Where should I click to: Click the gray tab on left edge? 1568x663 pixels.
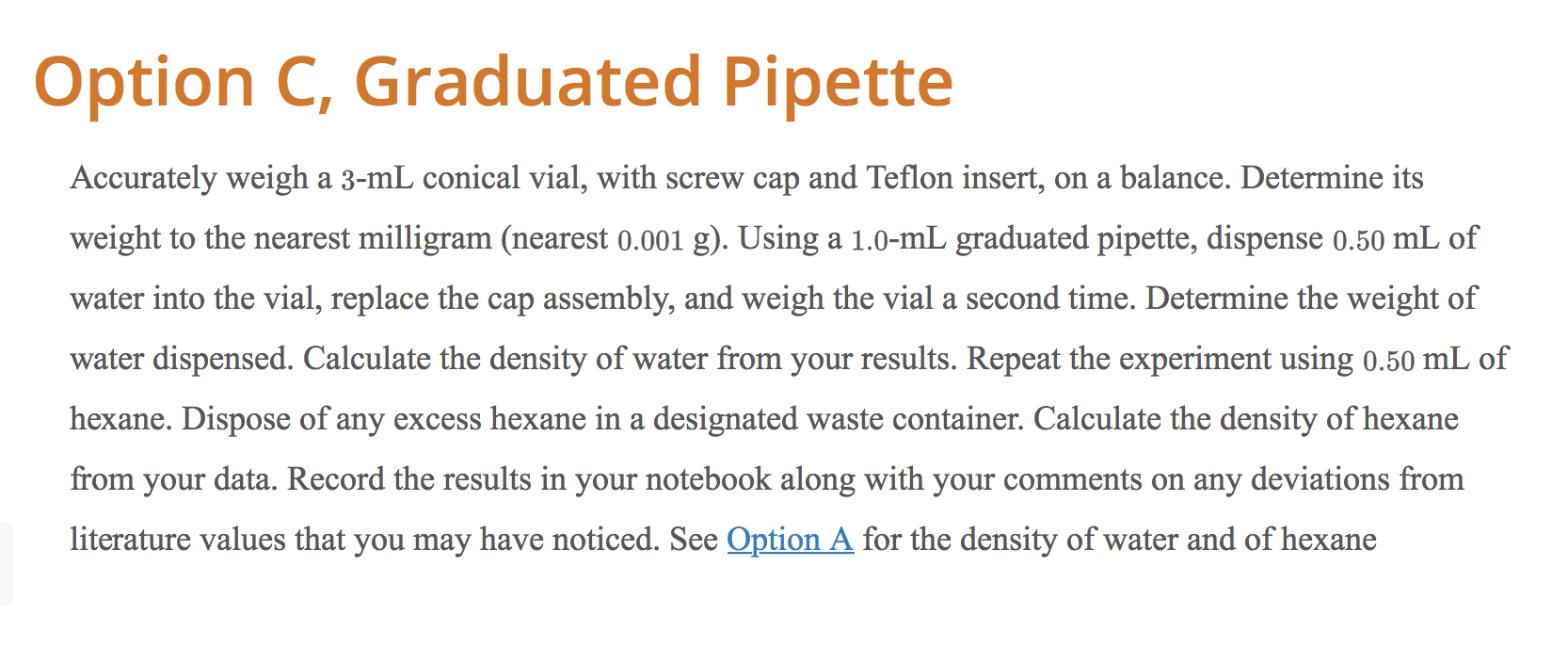pyautogui.click(x=6, y=563)
